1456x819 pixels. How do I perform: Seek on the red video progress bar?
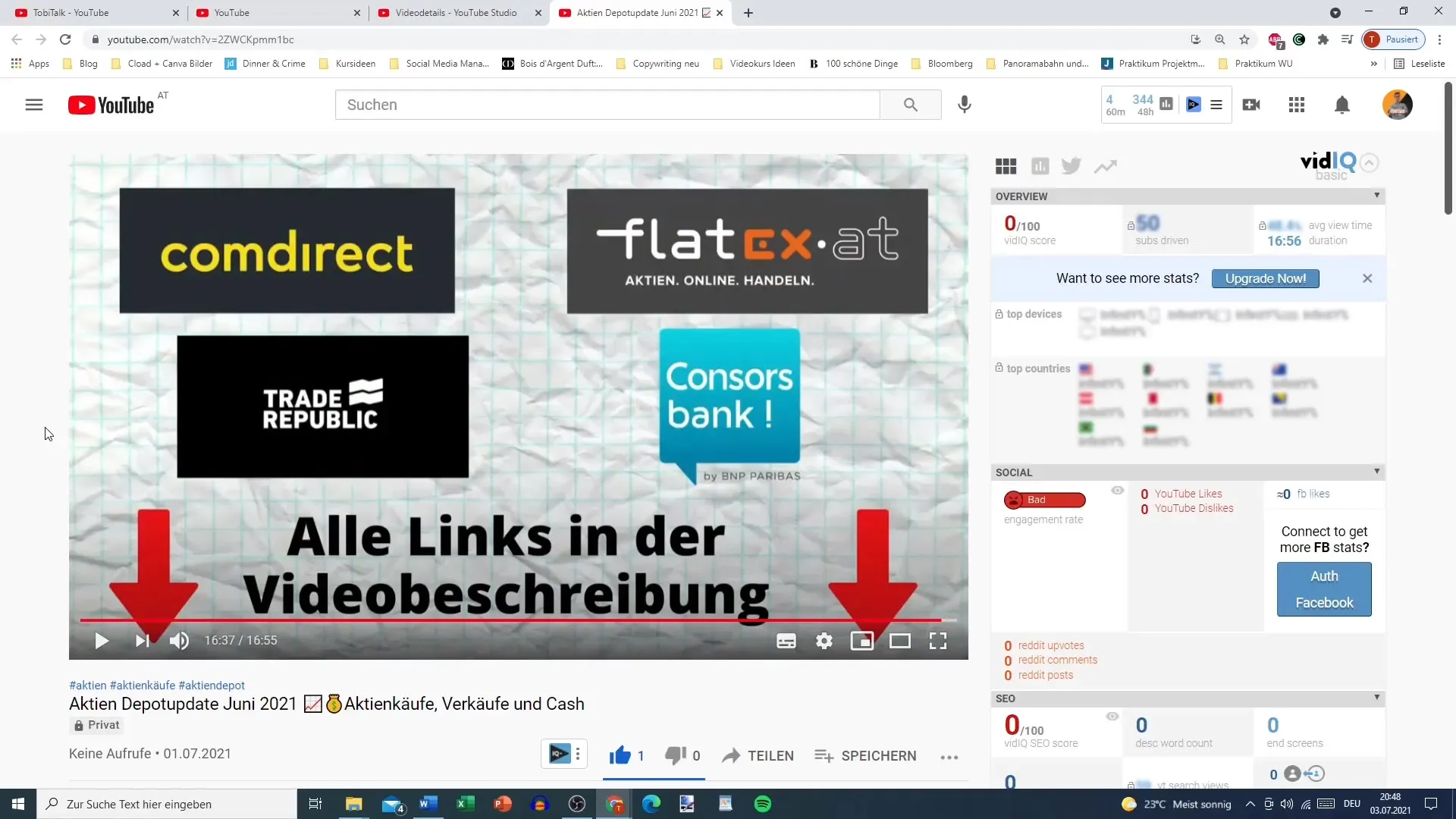(518, 620)
